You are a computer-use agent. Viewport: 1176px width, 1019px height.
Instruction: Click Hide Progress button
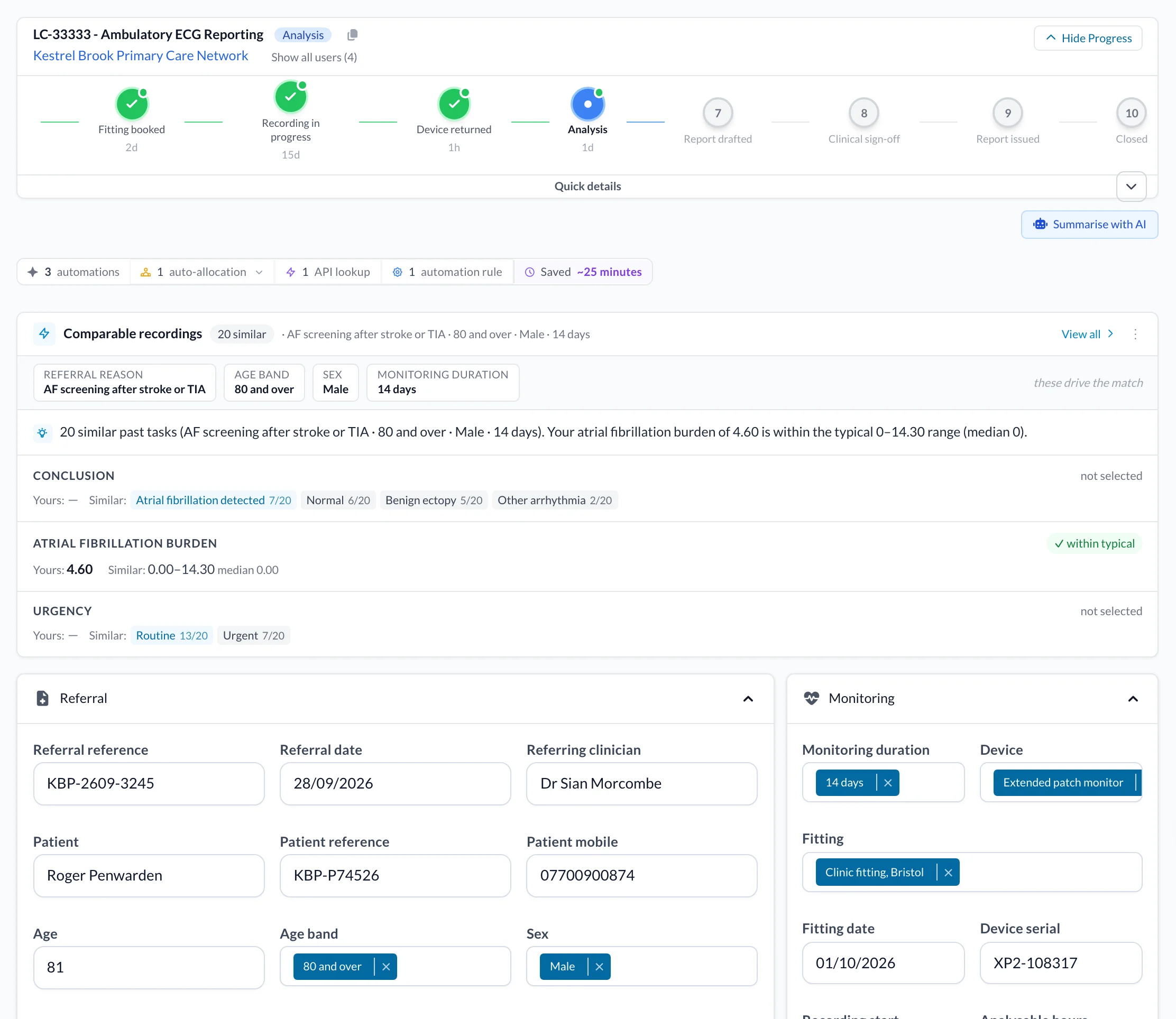(x=1088, y=38)
